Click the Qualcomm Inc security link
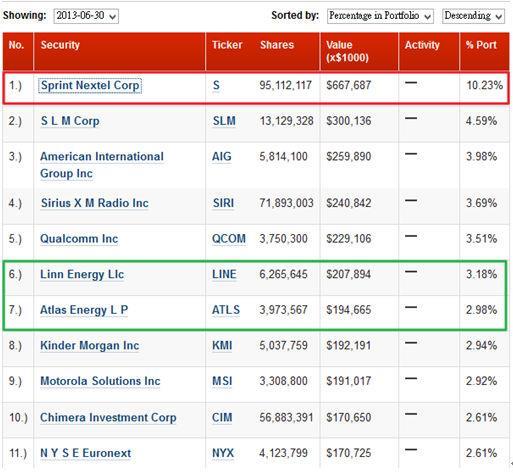 [79, 239]
